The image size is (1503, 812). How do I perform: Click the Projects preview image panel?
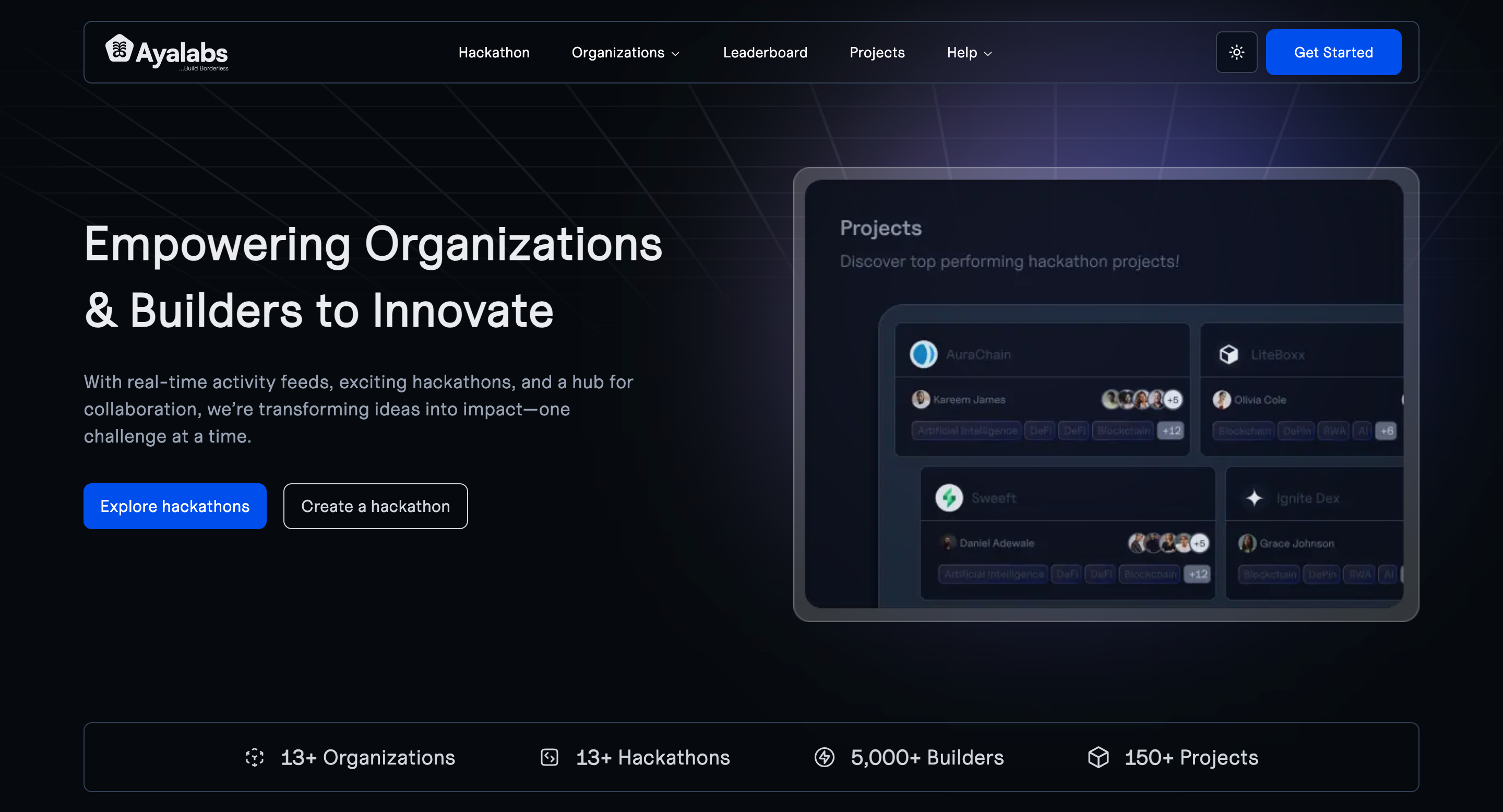click(x=1105, y=395)
